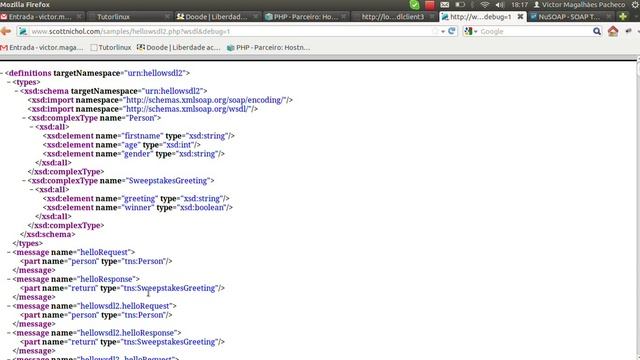640x360 pixels.
Task: Click the green checkmark indicator in system tray
Action: point(414,5)
